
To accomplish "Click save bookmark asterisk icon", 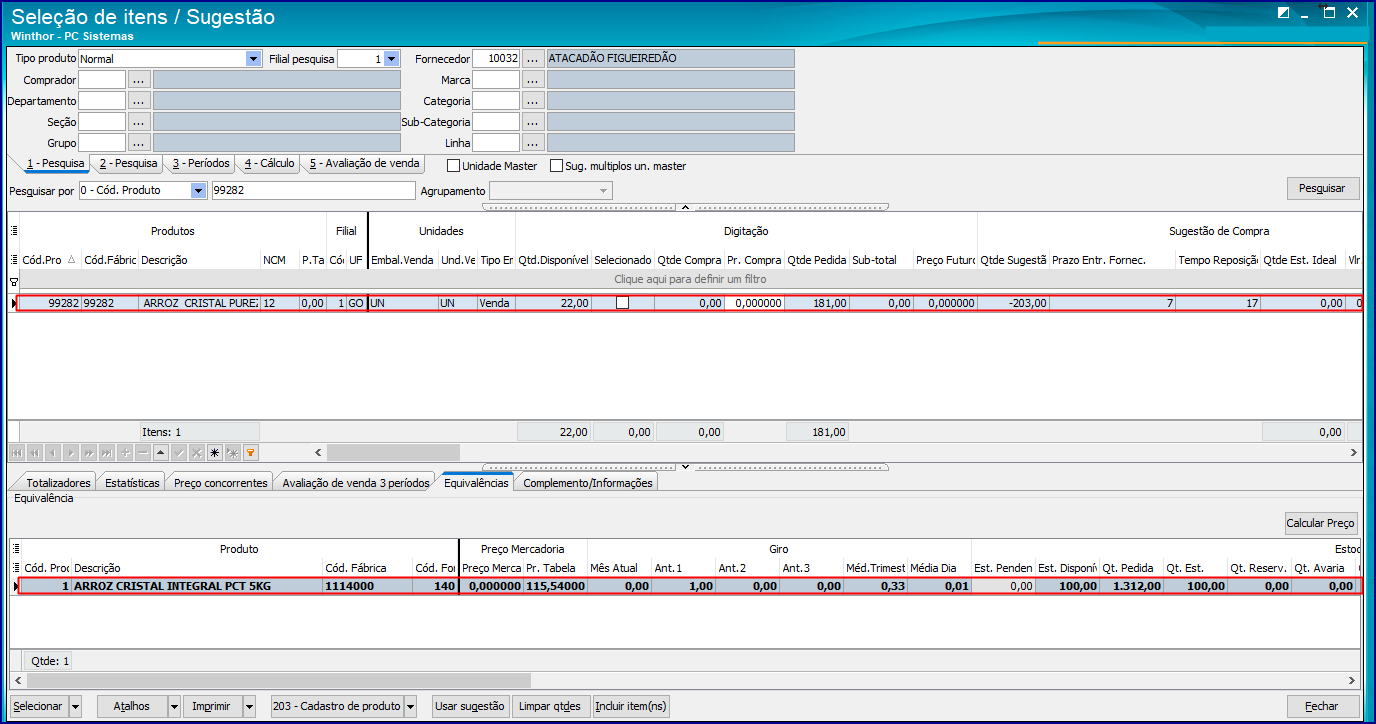I will point(215,453).
